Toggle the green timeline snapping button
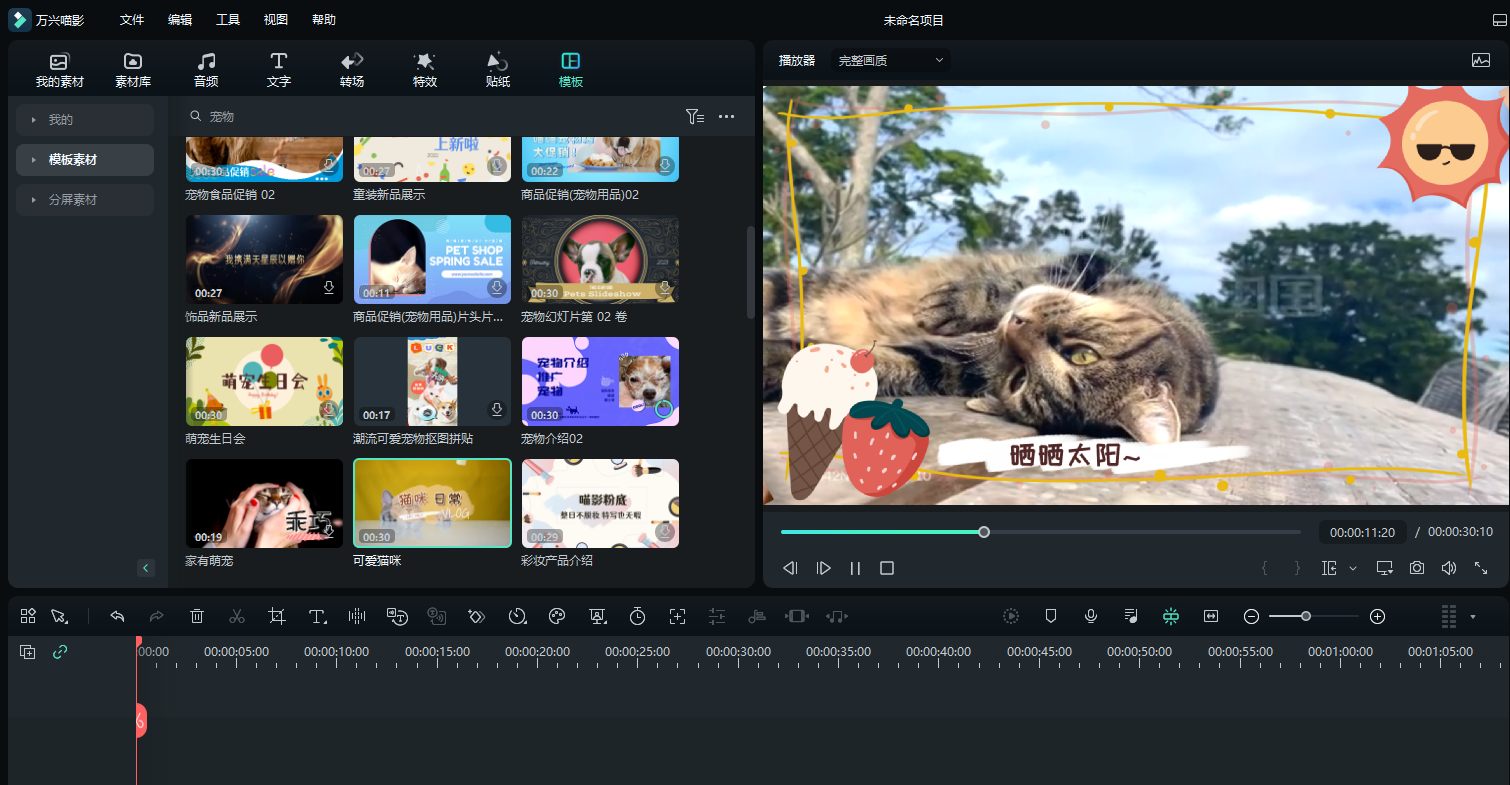This screenshot has width=1510, height=785. point(1171,617)
